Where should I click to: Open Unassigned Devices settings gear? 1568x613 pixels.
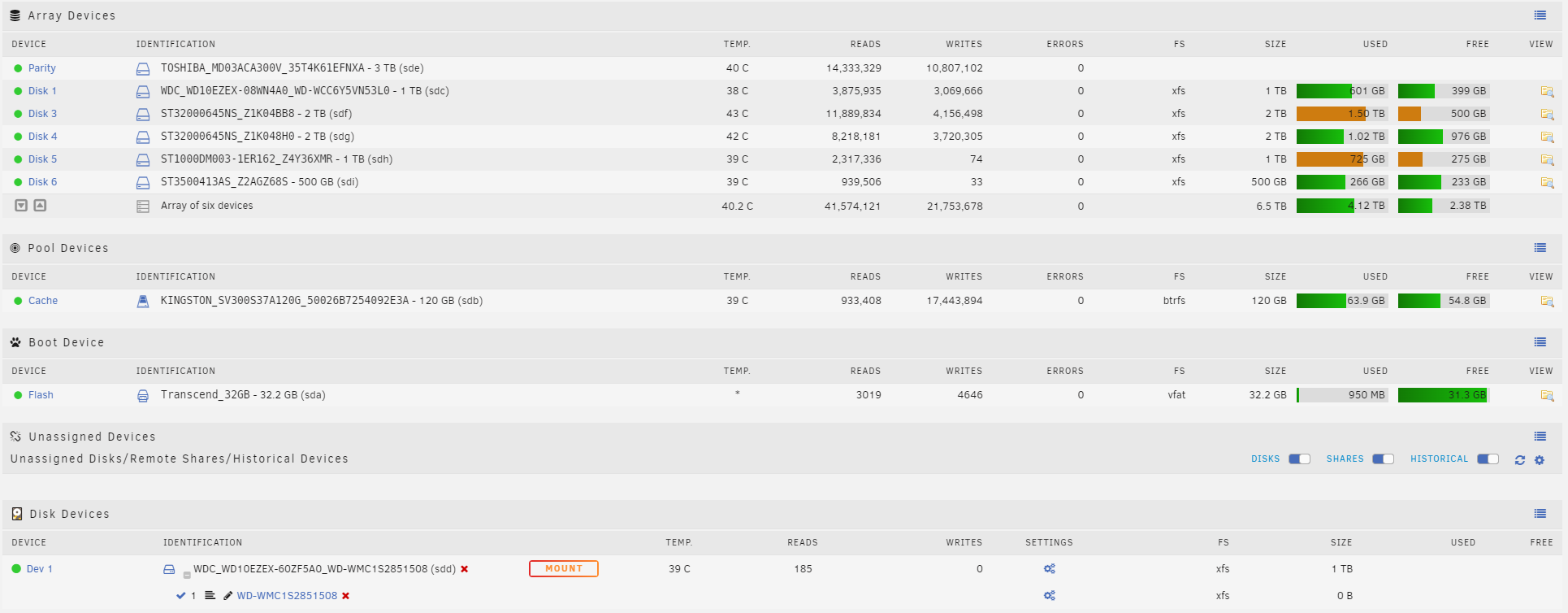1539,460
